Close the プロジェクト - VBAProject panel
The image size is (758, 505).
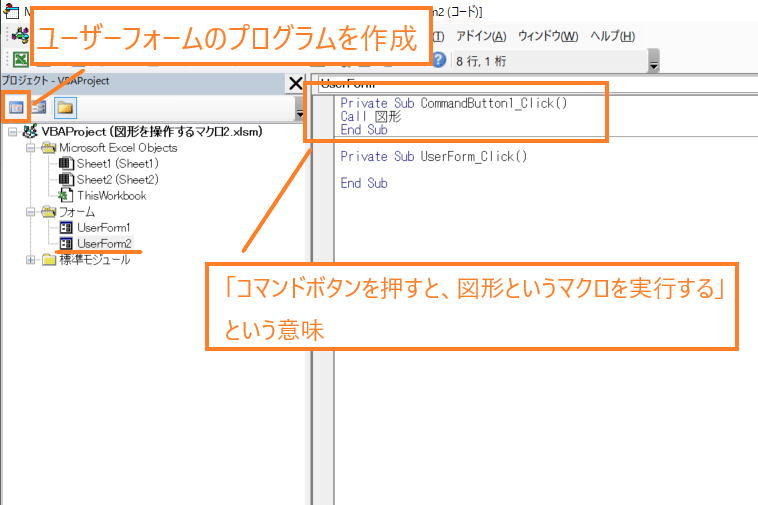pyautogui.click(x=295, y=83)
